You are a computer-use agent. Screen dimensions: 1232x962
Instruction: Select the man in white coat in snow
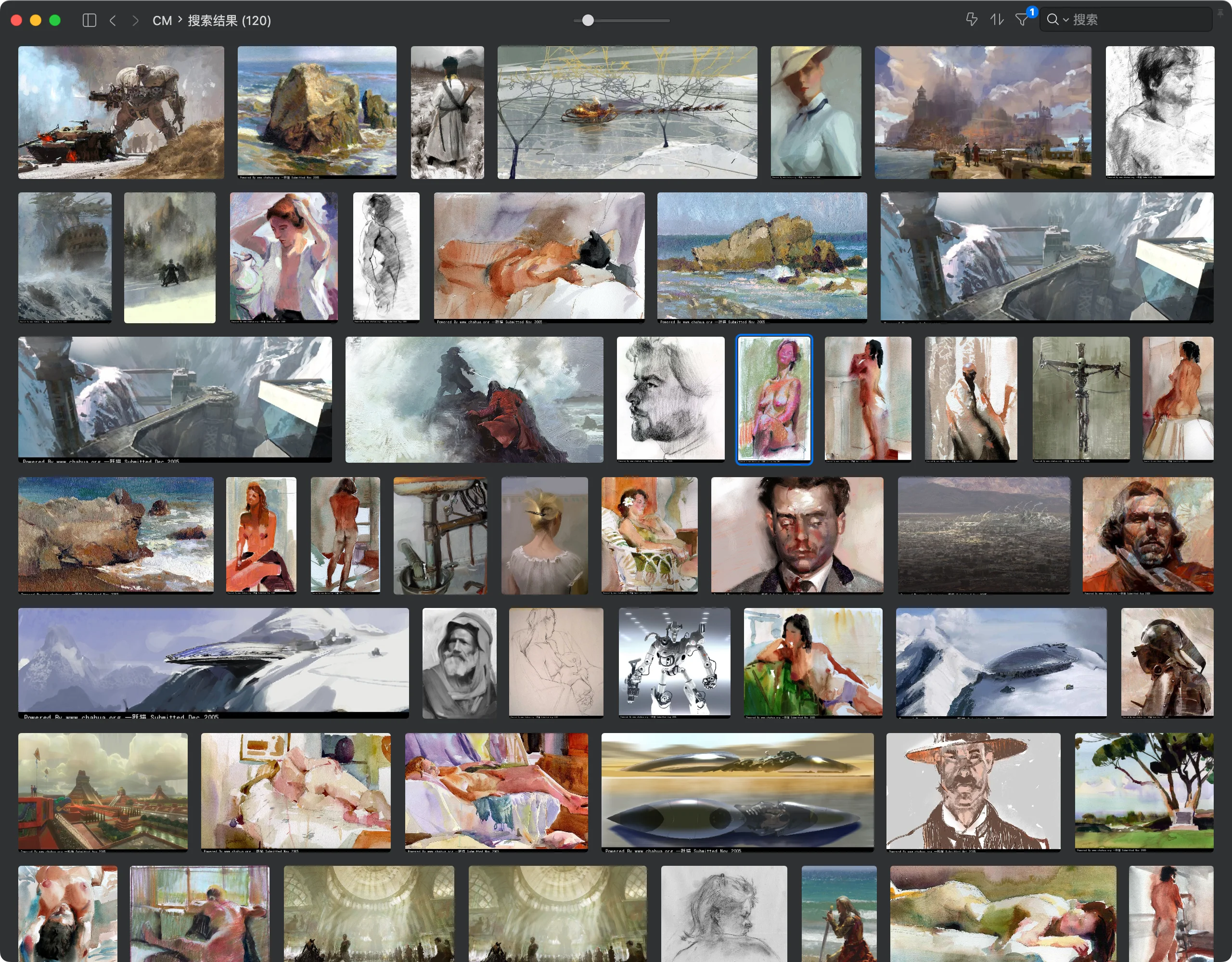[447, 112]
